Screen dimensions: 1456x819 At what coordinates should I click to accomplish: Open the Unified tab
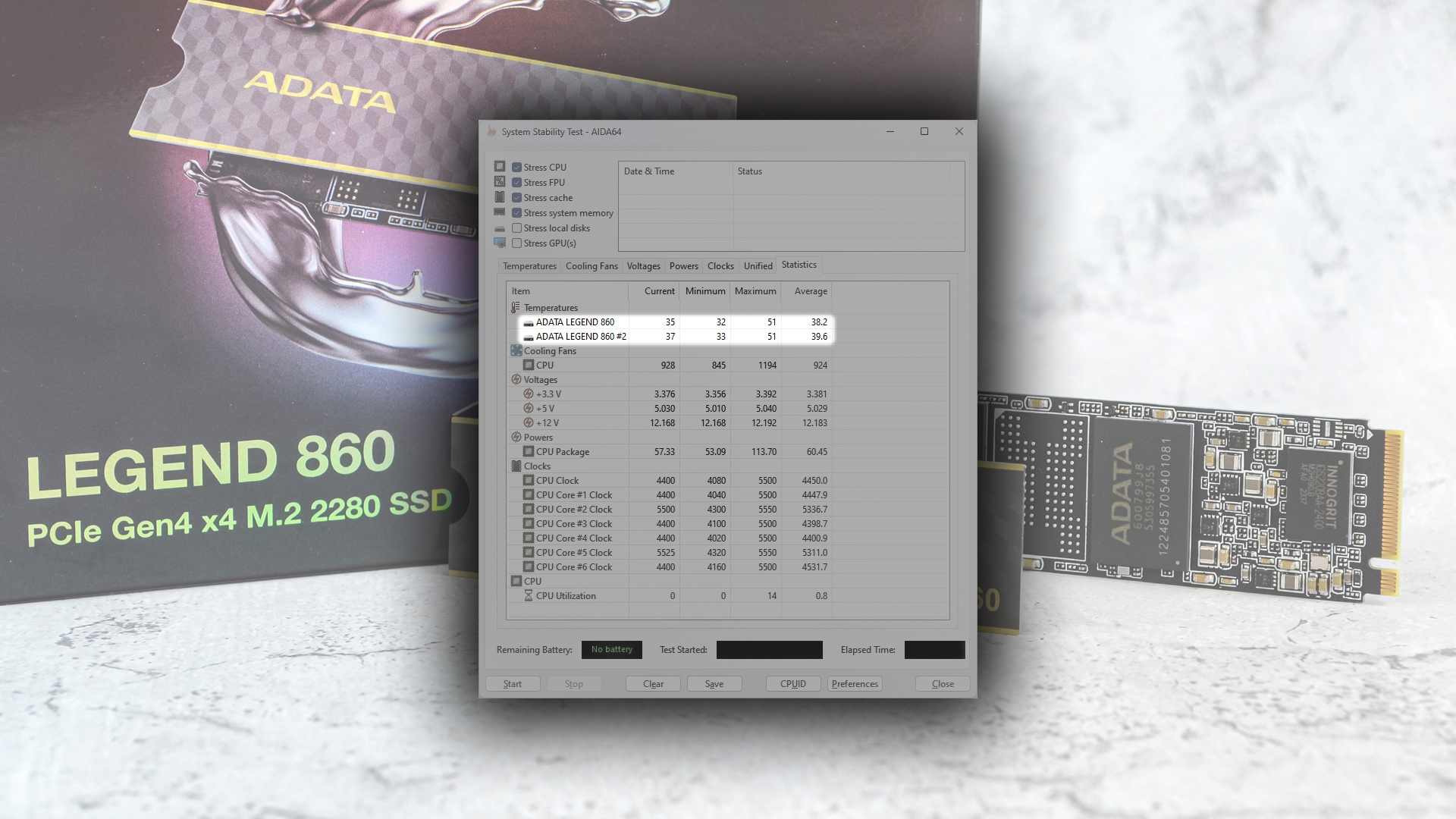(x=758, y=266)
